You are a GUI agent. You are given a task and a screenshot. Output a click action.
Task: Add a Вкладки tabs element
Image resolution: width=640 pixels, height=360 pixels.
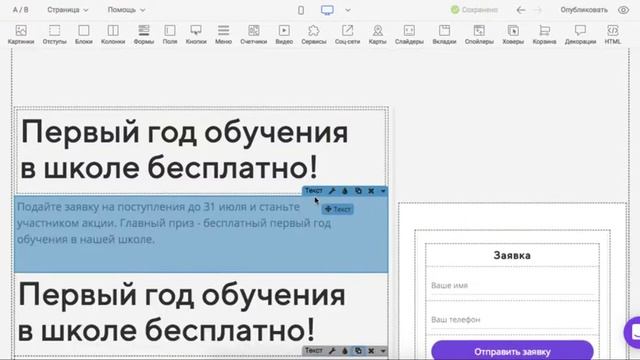[x=444, y=35]
